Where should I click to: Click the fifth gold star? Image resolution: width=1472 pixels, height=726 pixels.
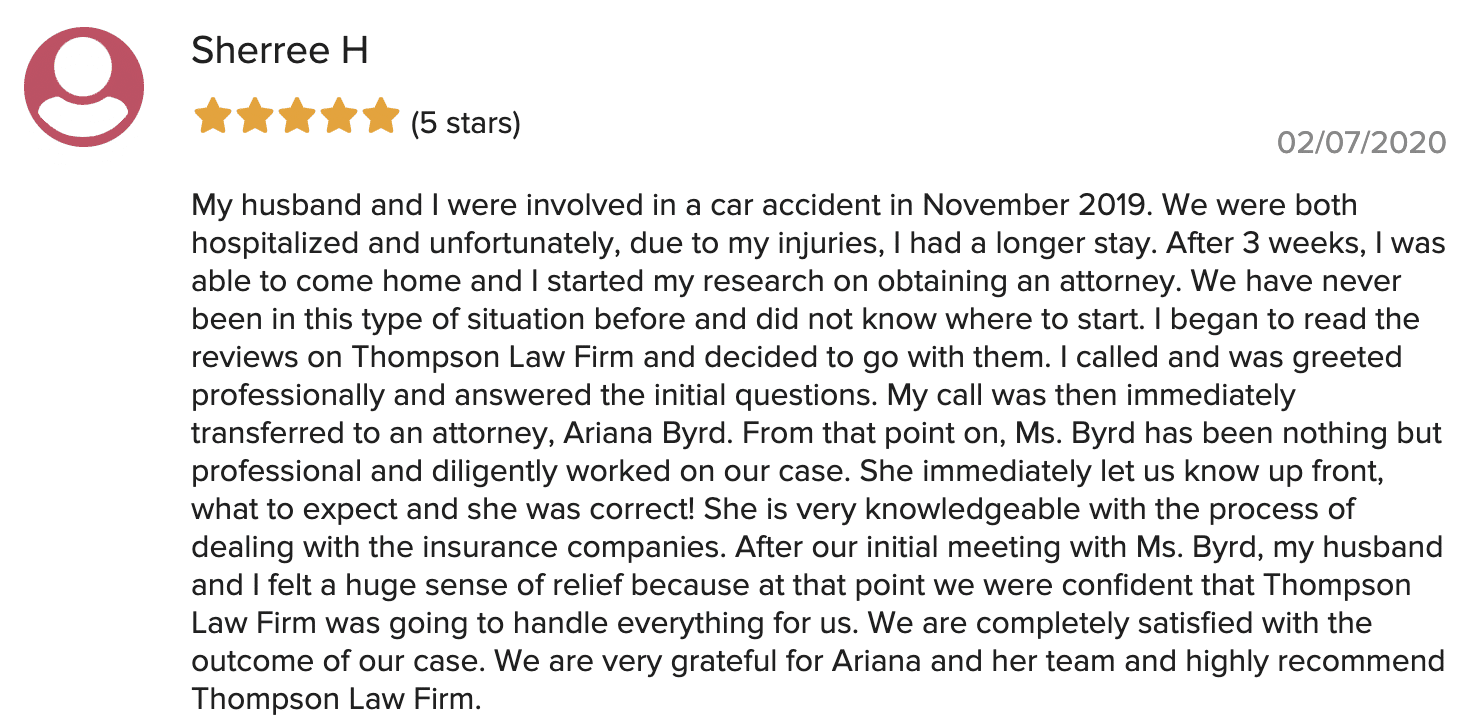tap(381, 116)
